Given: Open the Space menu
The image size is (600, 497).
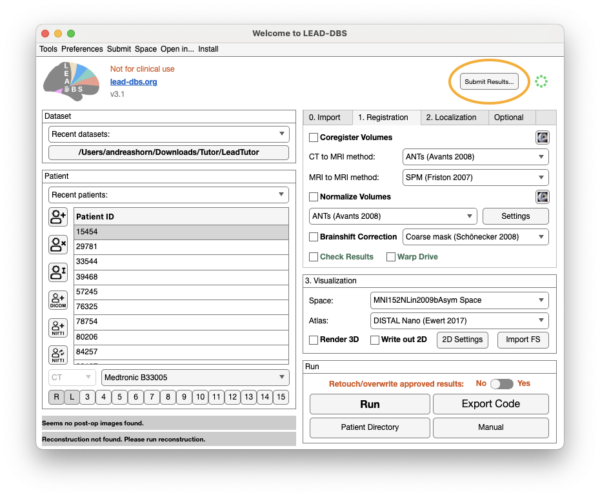Looking at the screenshot, I should [146, 49].
